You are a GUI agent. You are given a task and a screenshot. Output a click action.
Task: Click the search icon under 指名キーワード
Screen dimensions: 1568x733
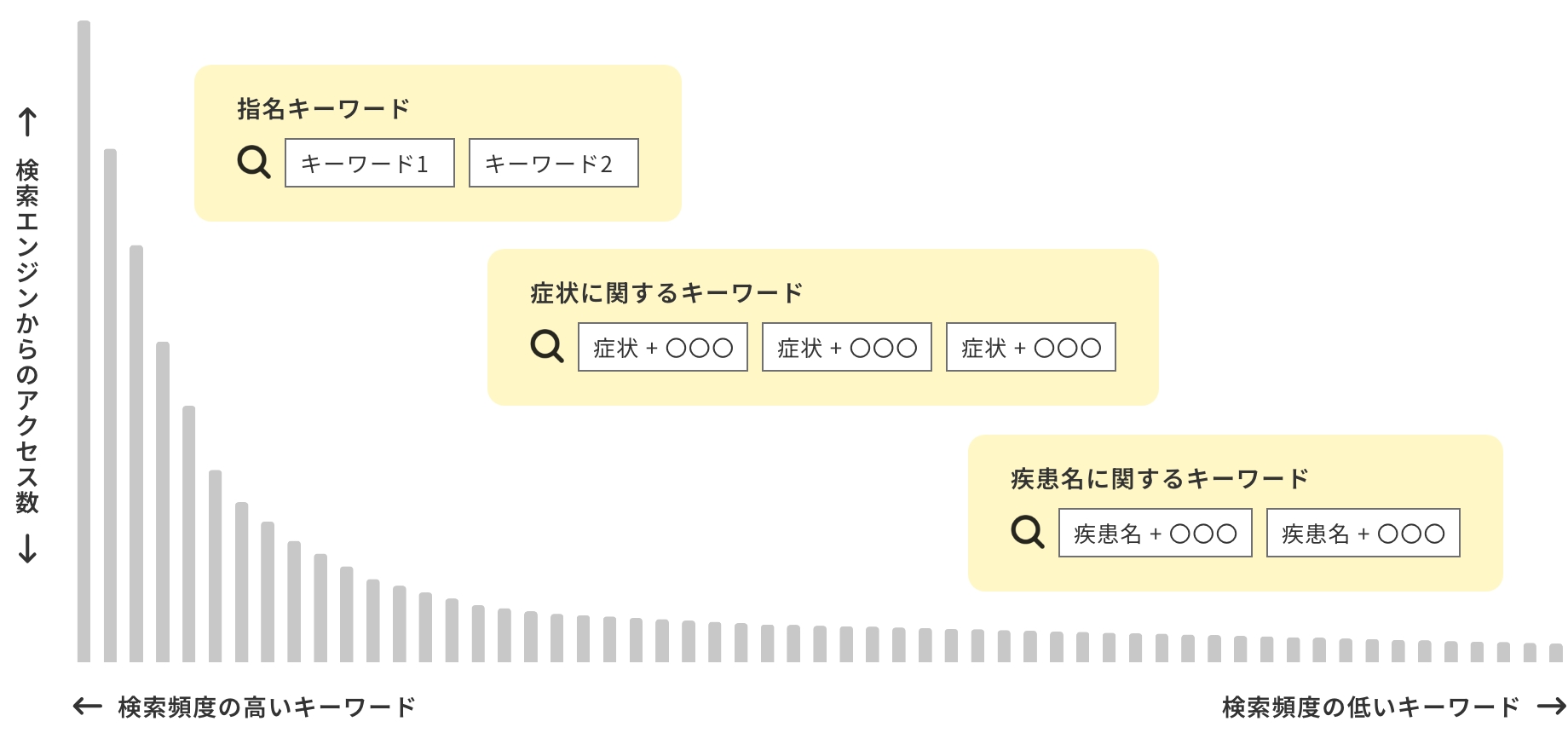(x=254, y=162)
